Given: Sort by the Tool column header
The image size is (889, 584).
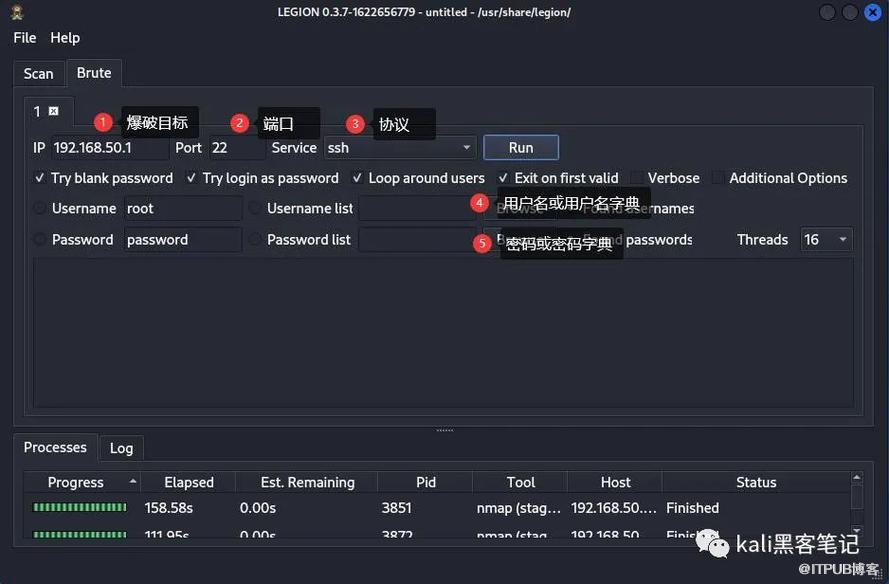Looking at the screenshot, I should click(x=520, y=483).
